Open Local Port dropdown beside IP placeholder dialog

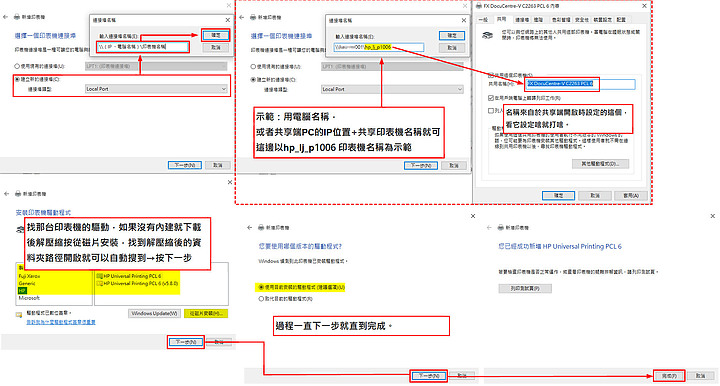(x=156, y=89)
